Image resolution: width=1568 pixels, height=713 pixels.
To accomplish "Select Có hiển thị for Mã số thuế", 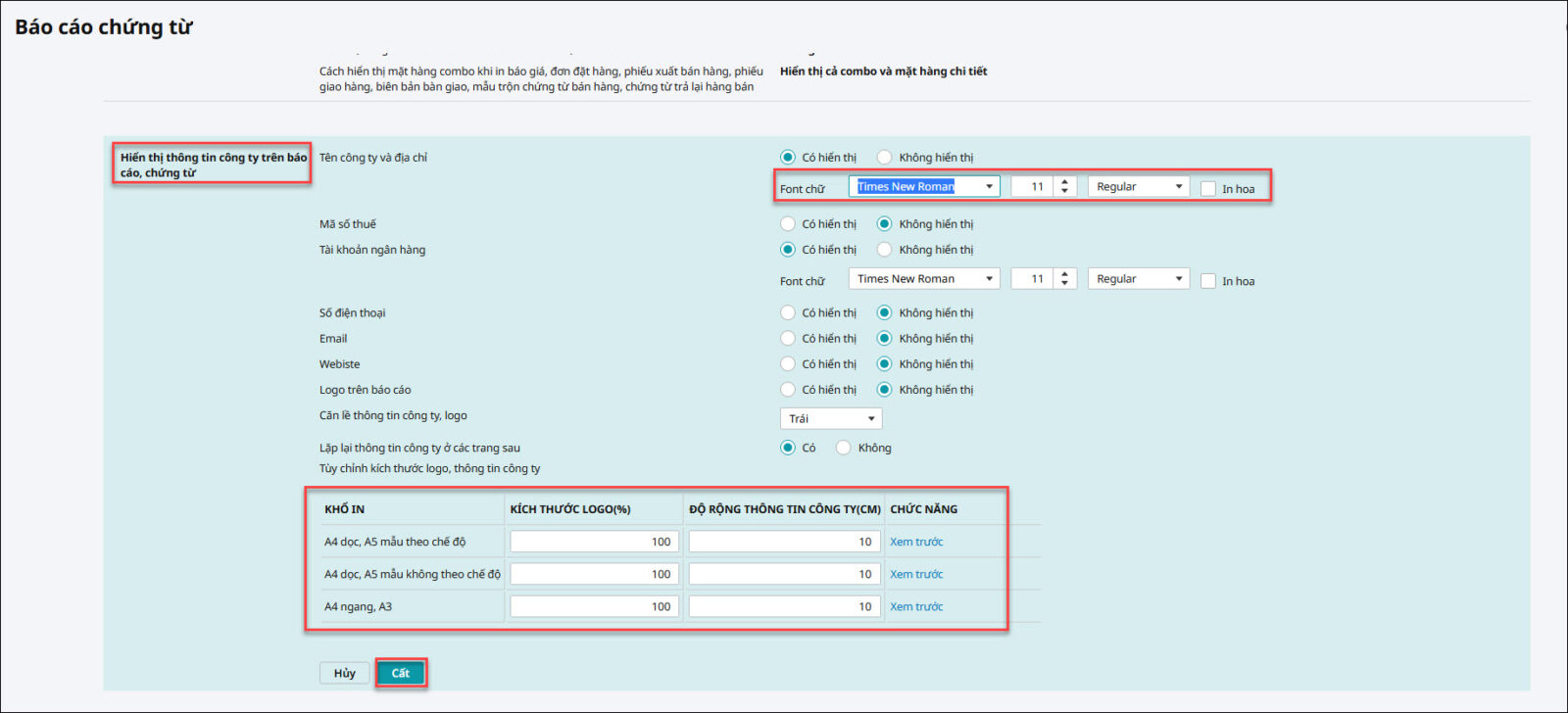I will click(x=788, y=224).
